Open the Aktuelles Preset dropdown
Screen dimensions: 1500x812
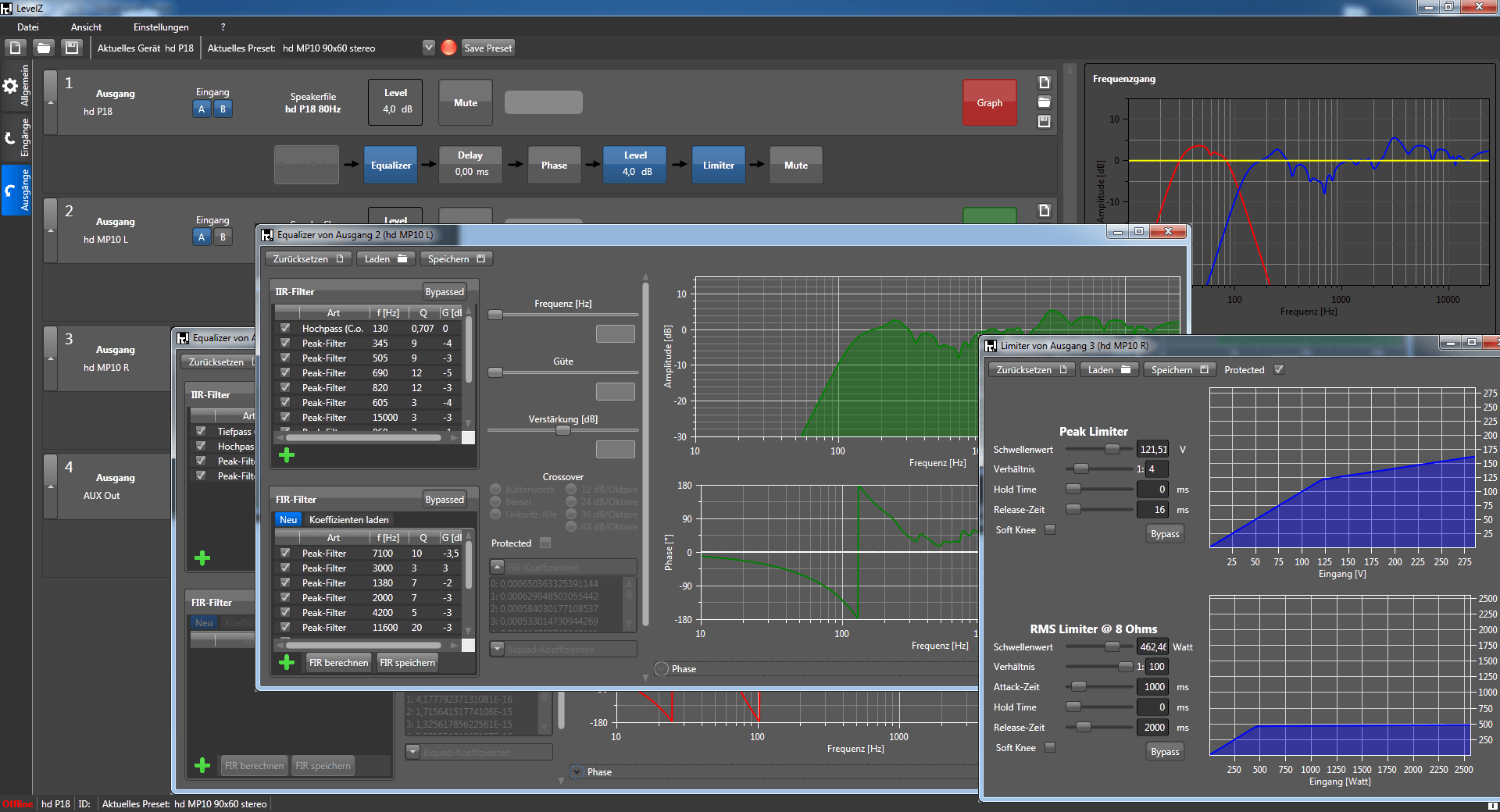(428, 48)
